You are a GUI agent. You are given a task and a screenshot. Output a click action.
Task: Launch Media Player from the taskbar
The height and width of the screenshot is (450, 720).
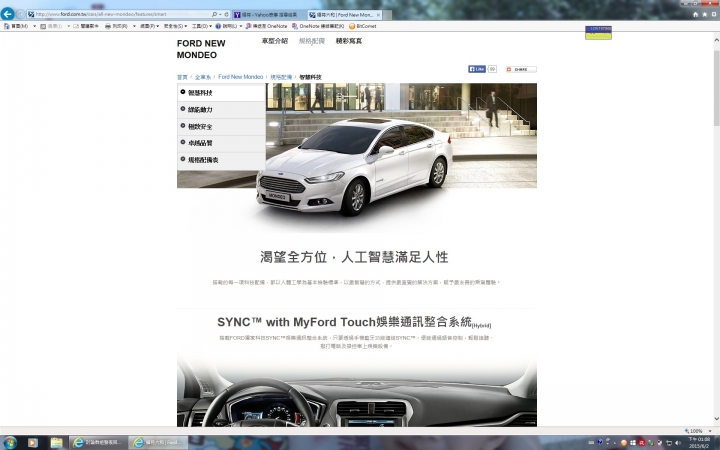[33, 443]
